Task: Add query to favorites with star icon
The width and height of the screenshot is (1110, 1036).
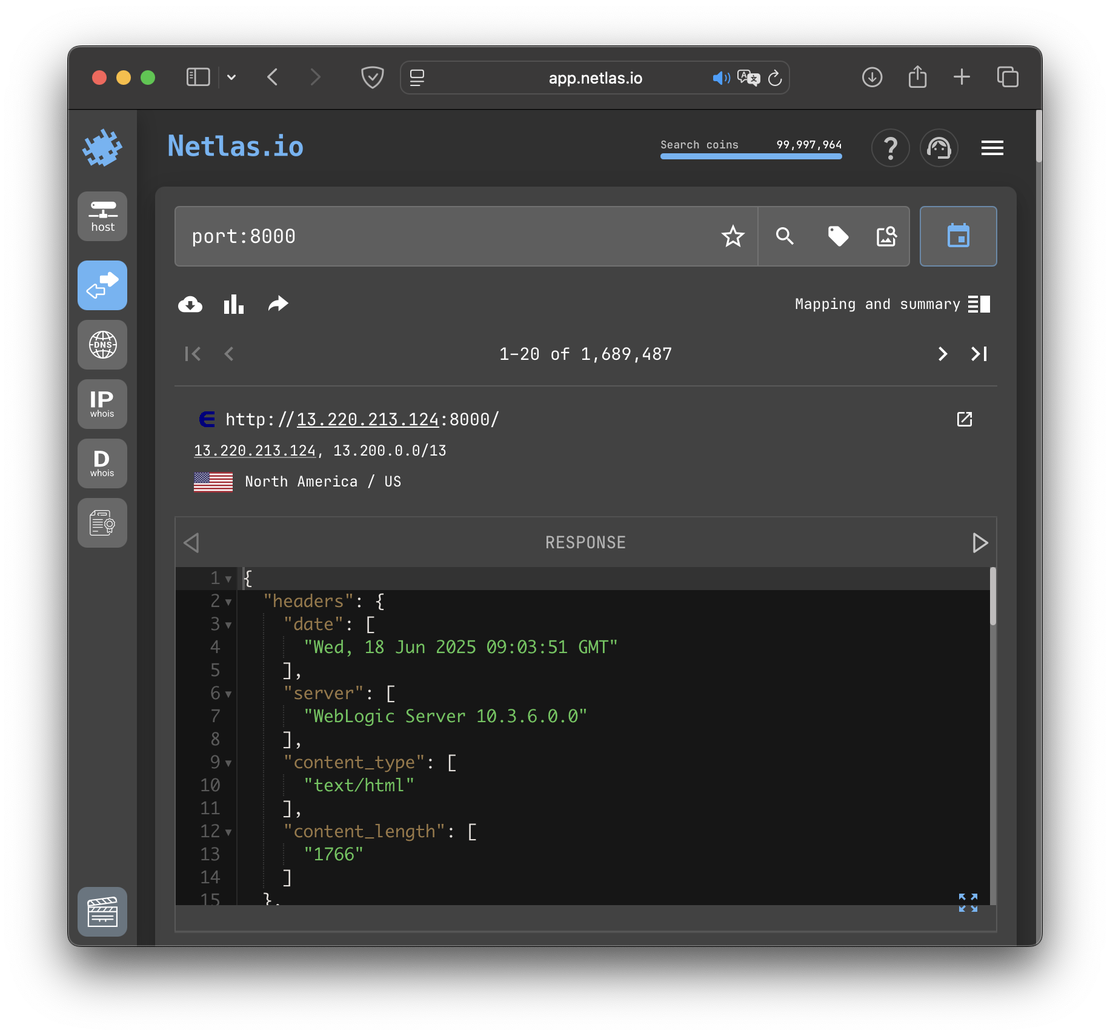Action: pos(733,236)
